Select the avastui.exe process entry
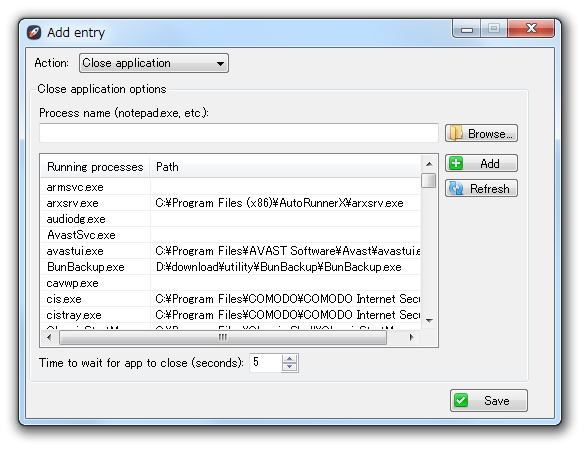This screenshot has height=449, width=584. [x=230, y=251]
